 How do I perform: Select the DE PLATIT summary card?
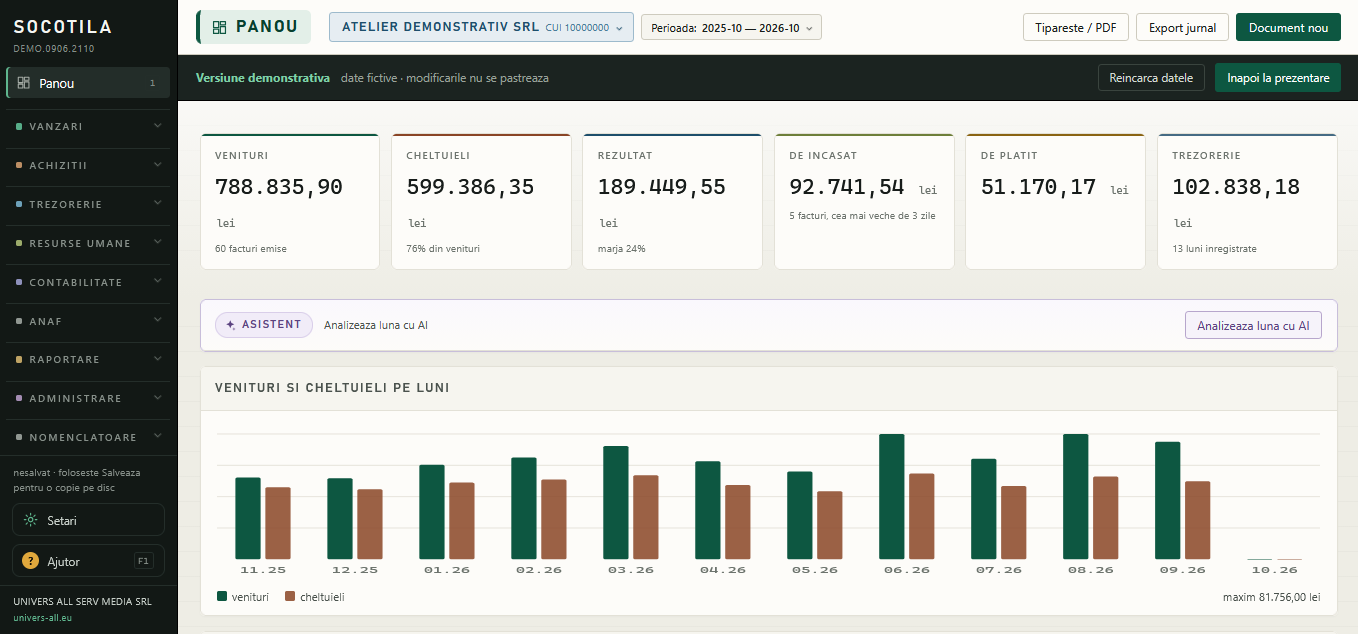point(1055,202)
